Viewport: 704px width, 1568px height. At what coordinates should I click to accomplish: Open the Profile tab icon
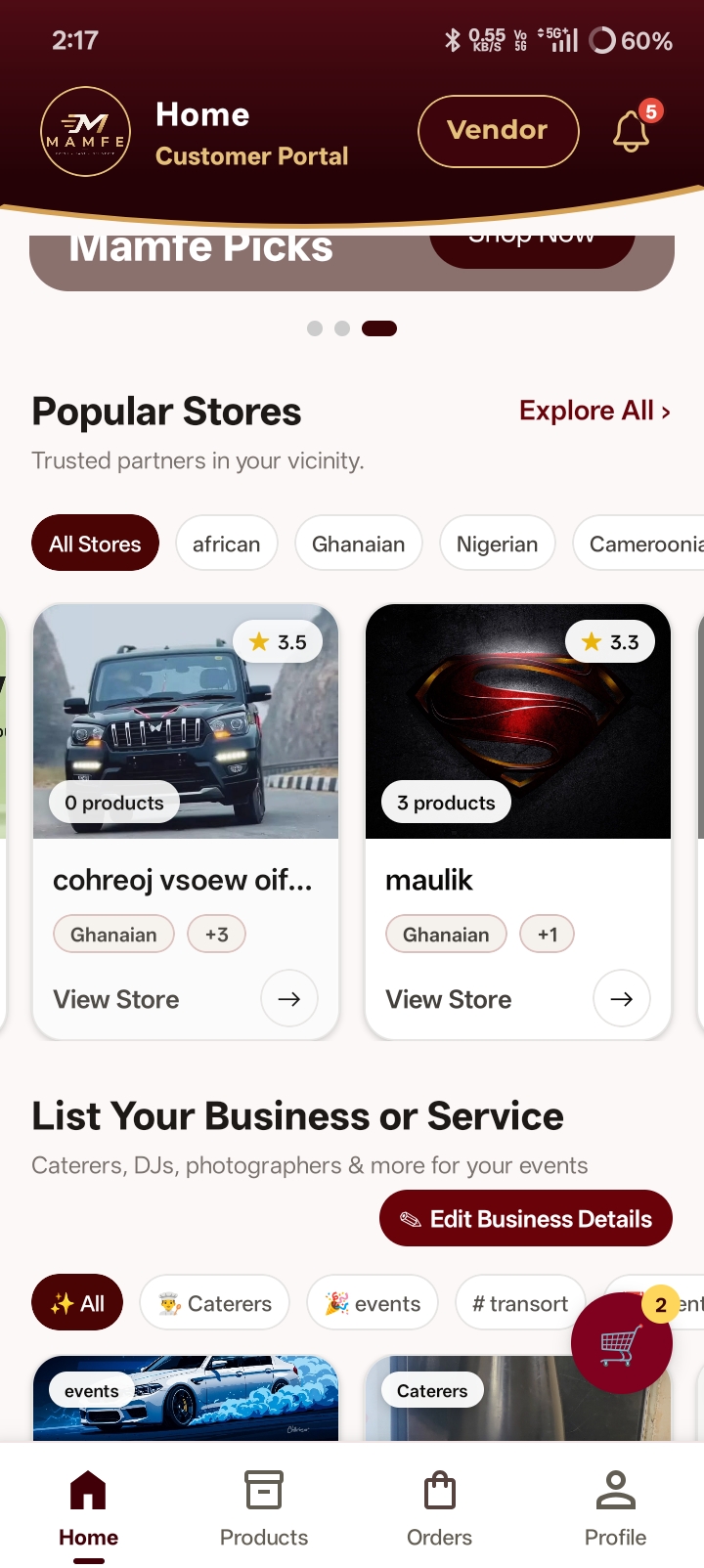tap(616, 1491)
